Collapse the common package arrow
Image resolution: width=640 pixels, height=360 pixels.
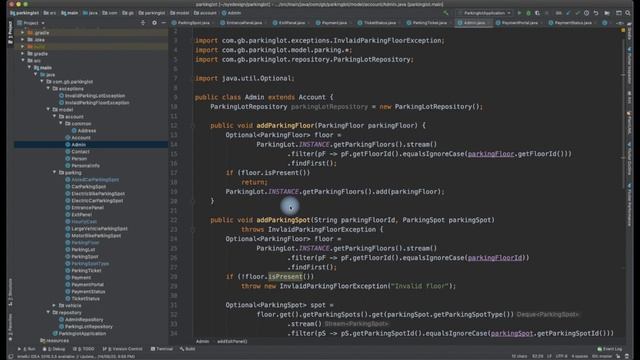point(61,123)
